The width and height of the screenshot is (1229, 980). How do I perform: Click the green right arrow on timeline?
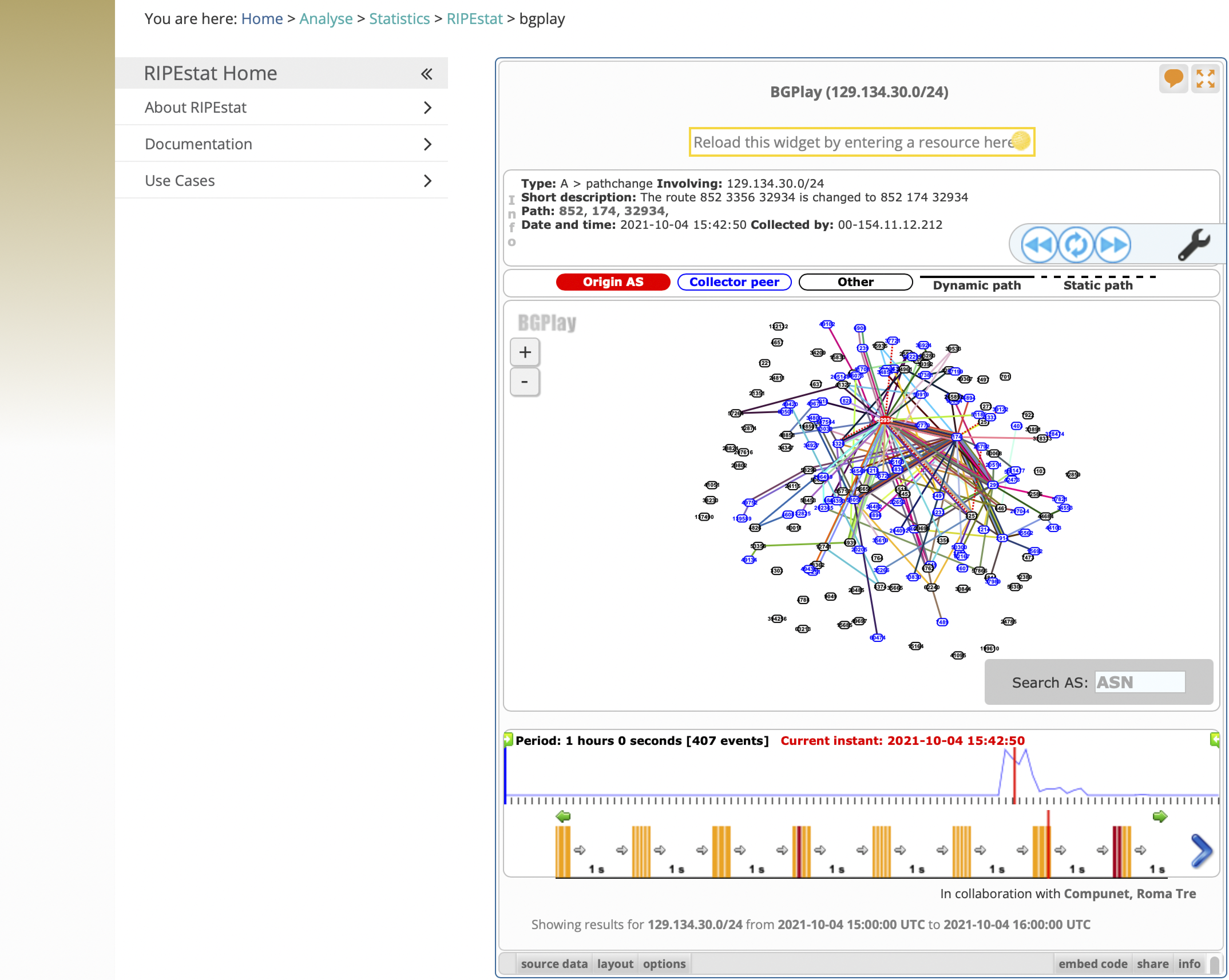click(1159, 816)
